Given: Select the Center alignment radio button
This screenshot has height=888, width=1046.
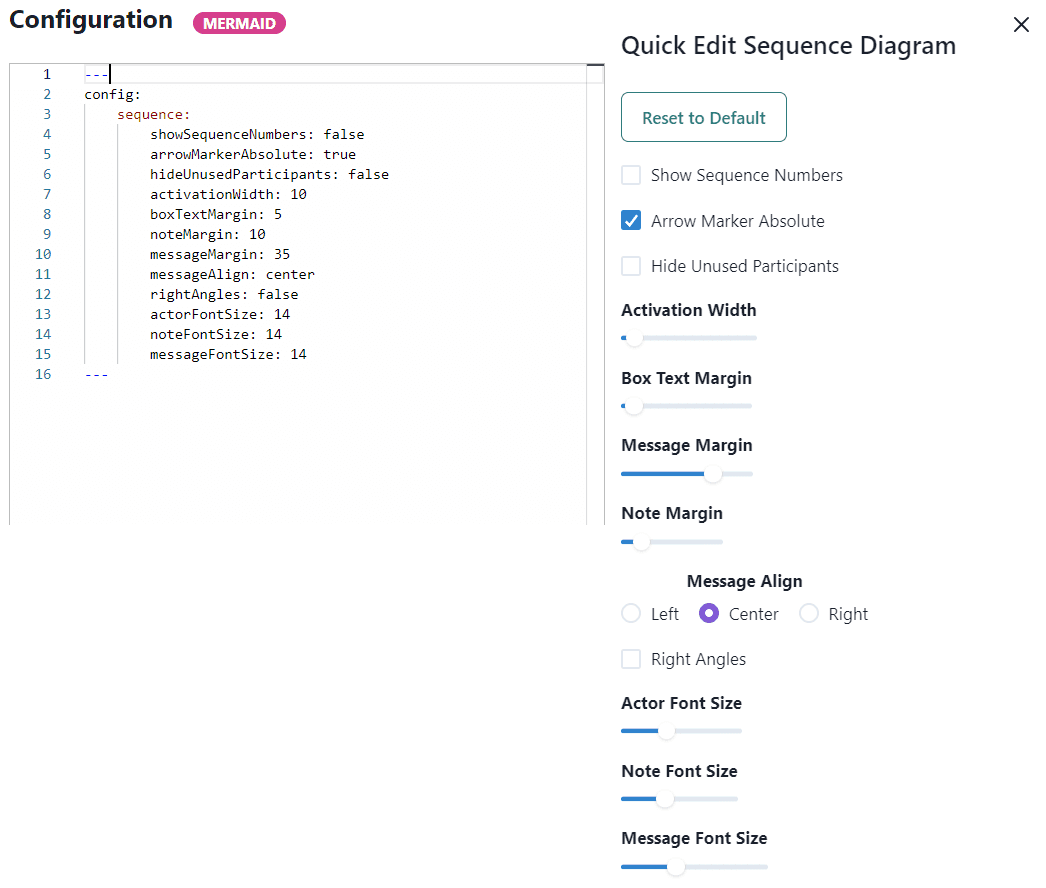Looking at the screenshot, I should tap(707, 613).
